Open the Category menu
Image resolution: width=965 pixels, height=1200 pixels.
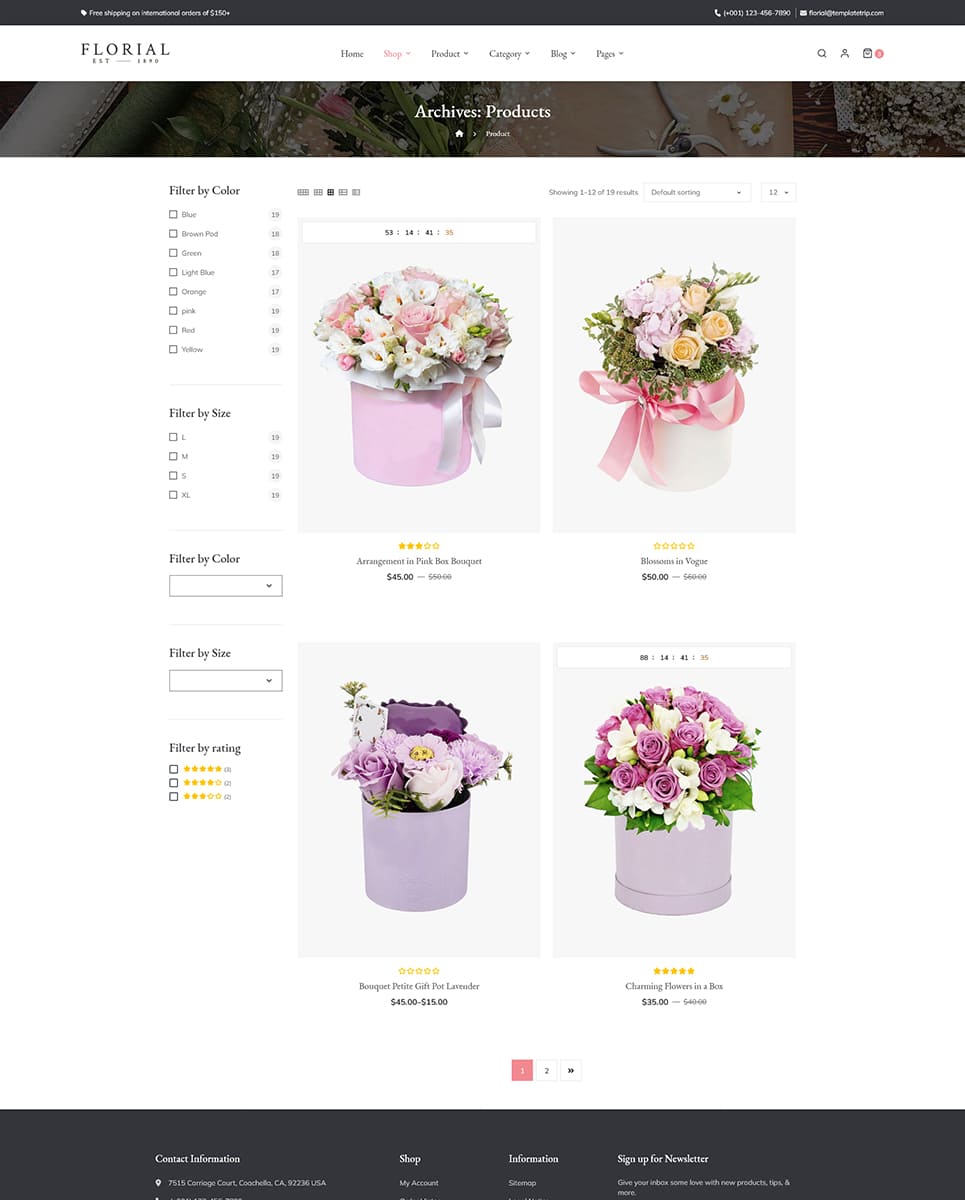(x=509, y=54)
